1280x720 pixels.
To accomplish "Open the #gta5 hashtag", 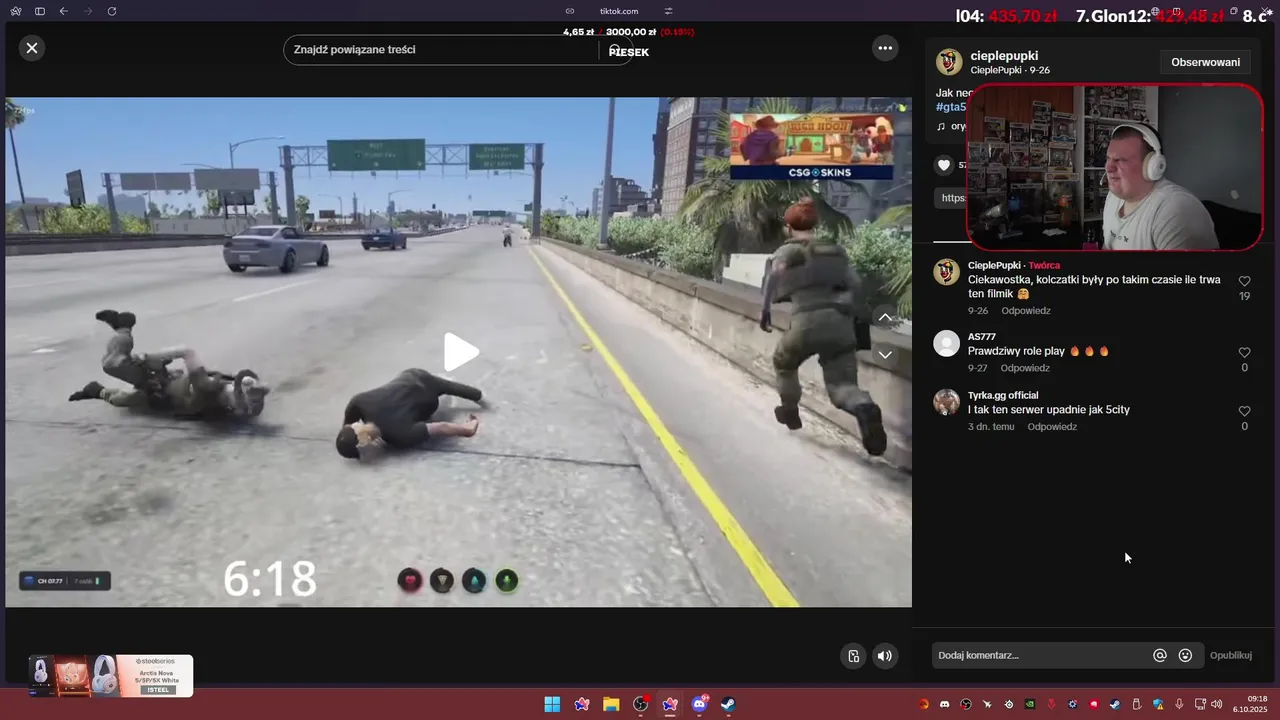I will (x=950, y=107).
